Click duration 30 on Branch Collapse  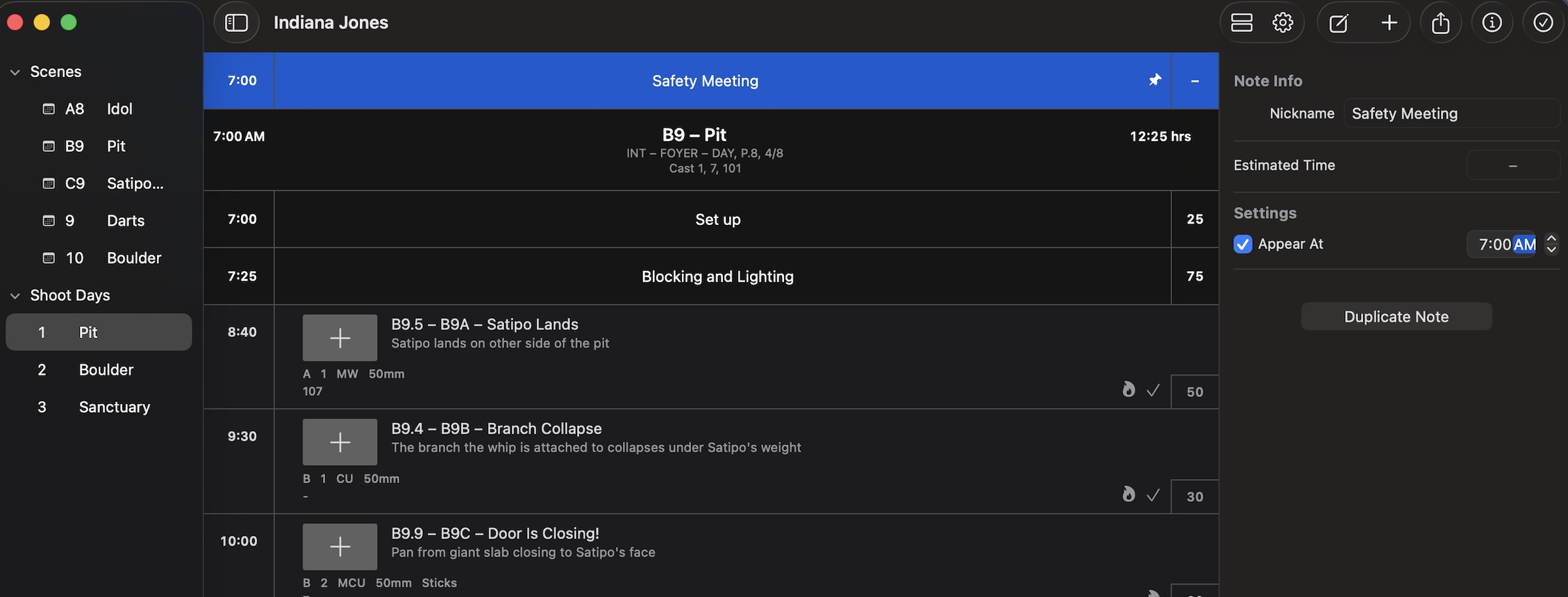(1194, 496)
